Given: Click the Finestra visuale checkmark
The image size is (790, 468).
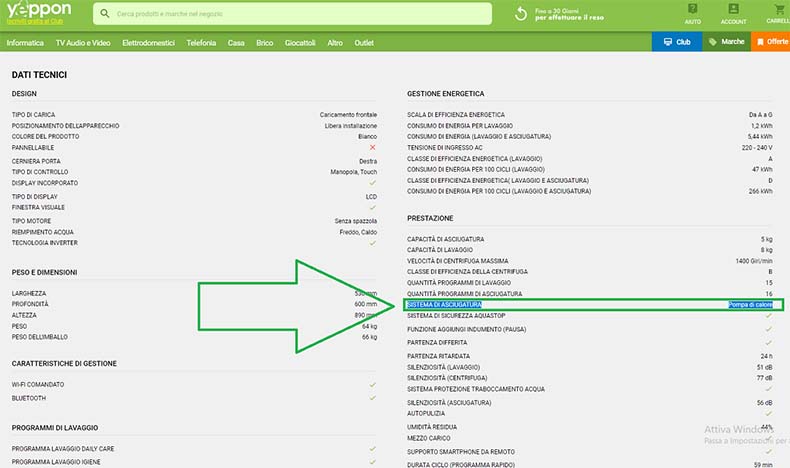Looking at the screenshot, I should [x=372, y=207].
